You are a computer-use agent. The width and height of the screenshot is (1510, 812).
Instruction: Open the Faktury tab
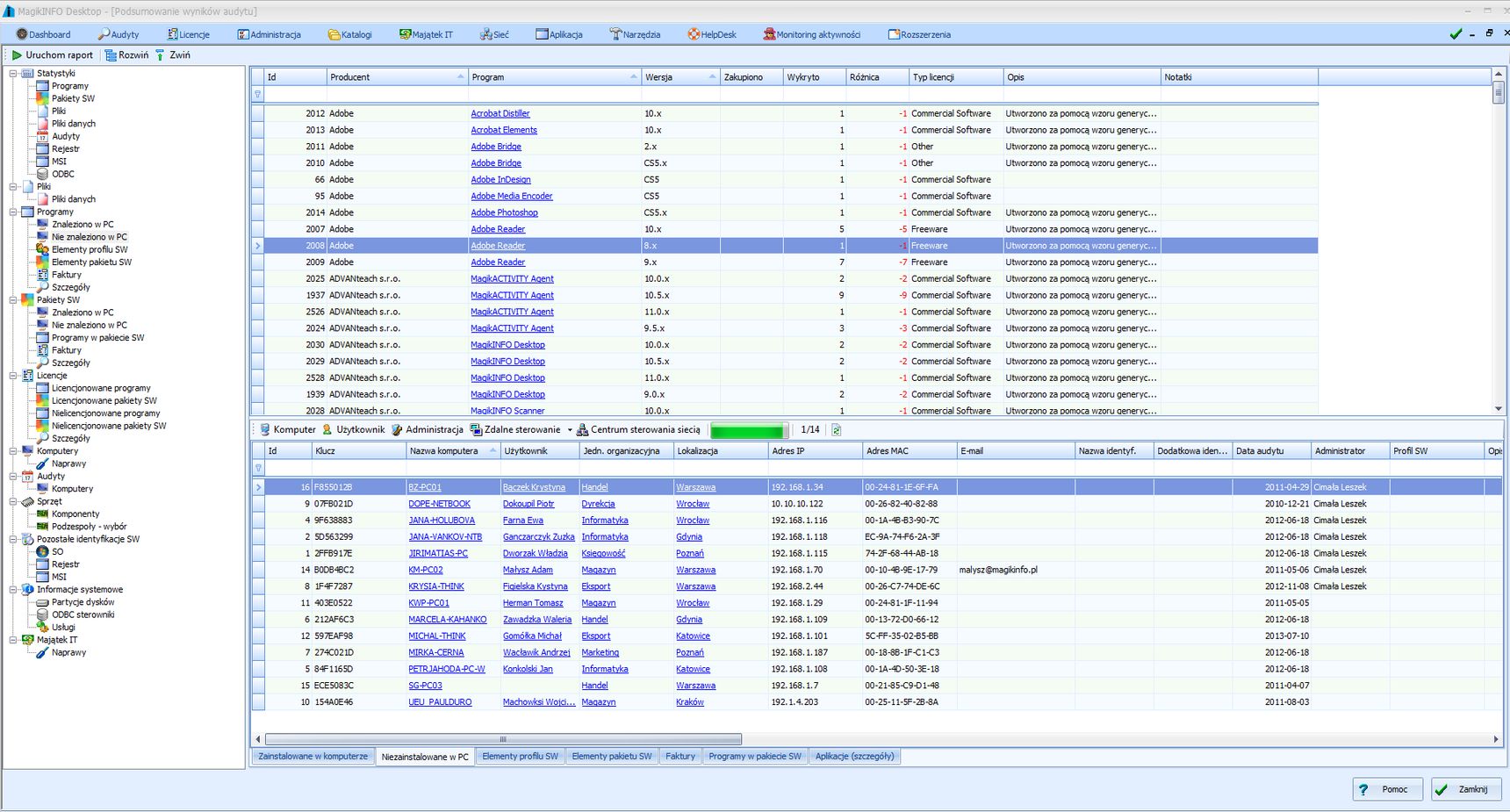(x=680, y=756)
